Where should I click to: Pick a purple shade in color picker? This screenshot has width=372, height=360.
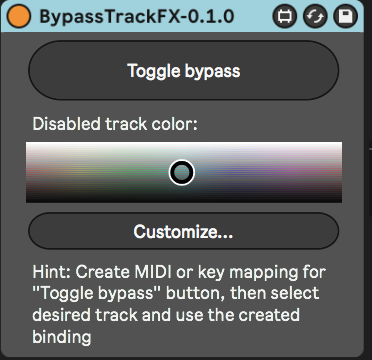coord(283,172)
